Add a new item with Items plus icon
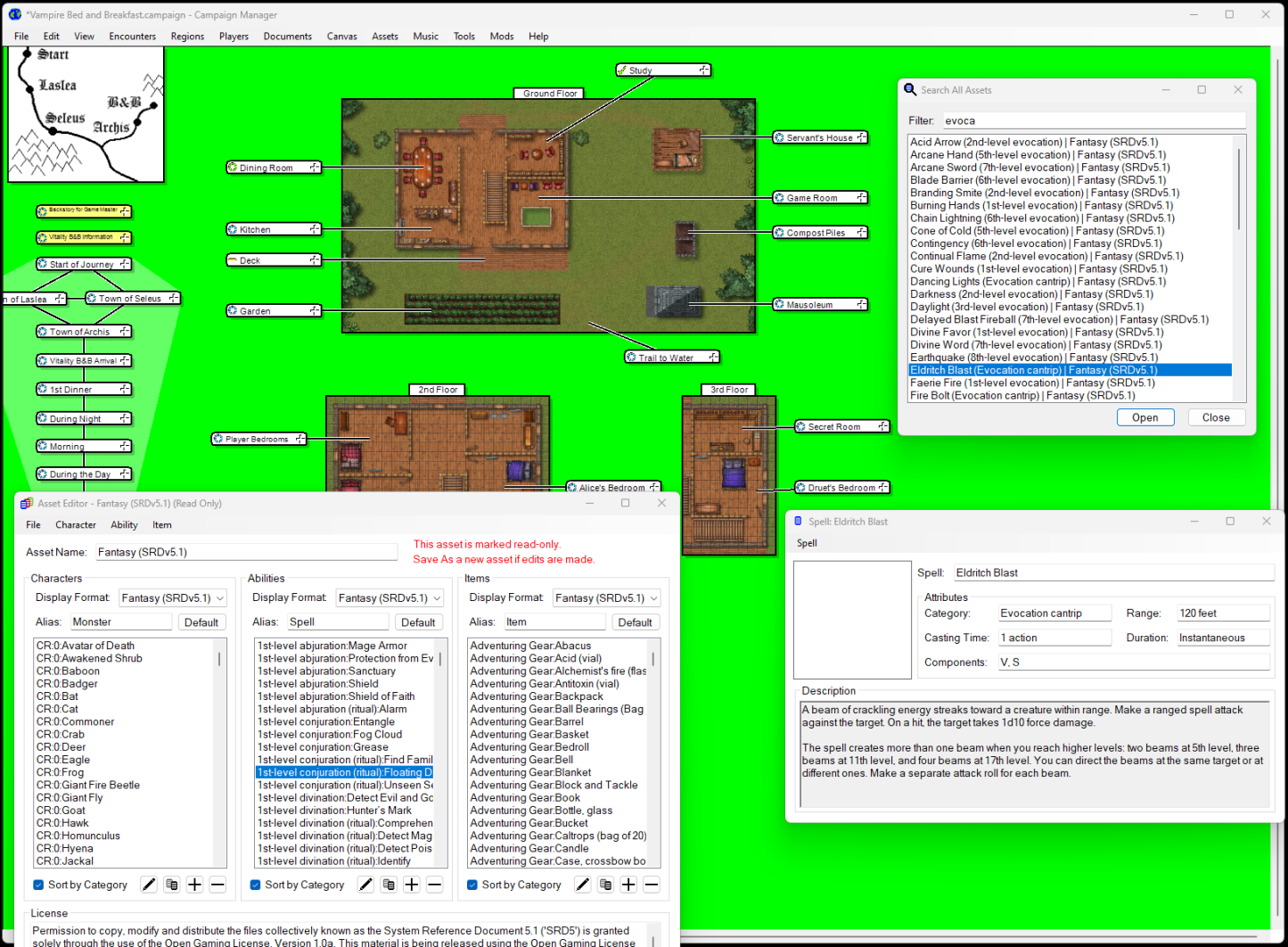The image size is (1288, 947). (x=628, y=885)
